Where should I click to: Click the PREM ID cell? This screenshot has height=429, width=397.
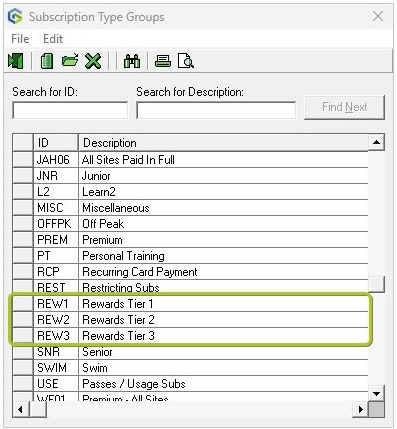click(x=56, y=240)
